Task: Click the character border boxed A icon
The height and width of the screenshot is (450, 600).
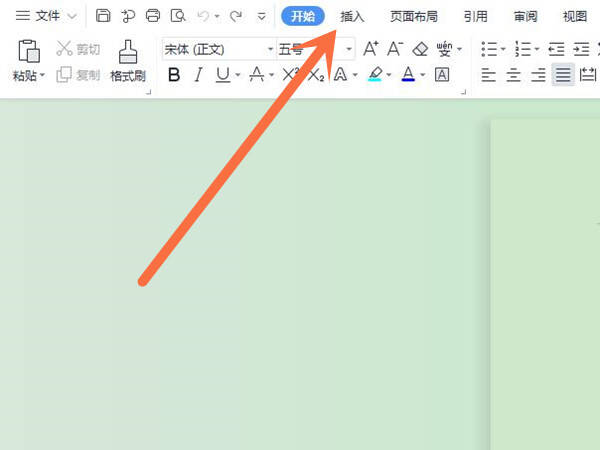Action: pyautogui.click(x=442, y=75)
